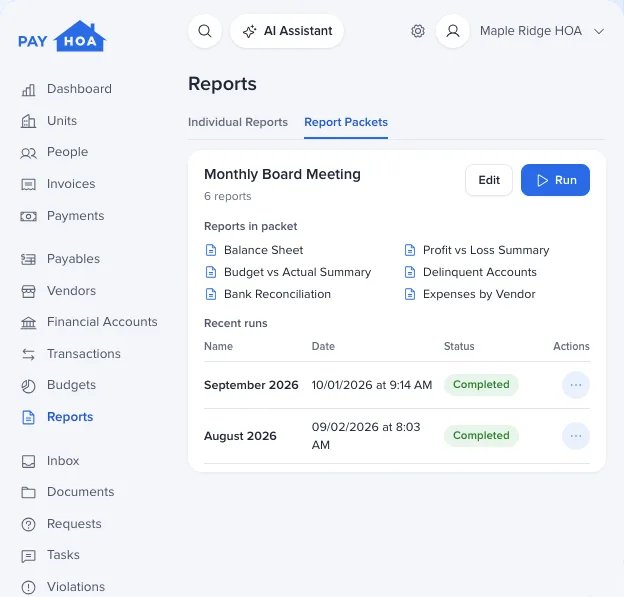Screen dimensions: 624x597
Task: Click the Vendors storefront icon
Action: 28,291
